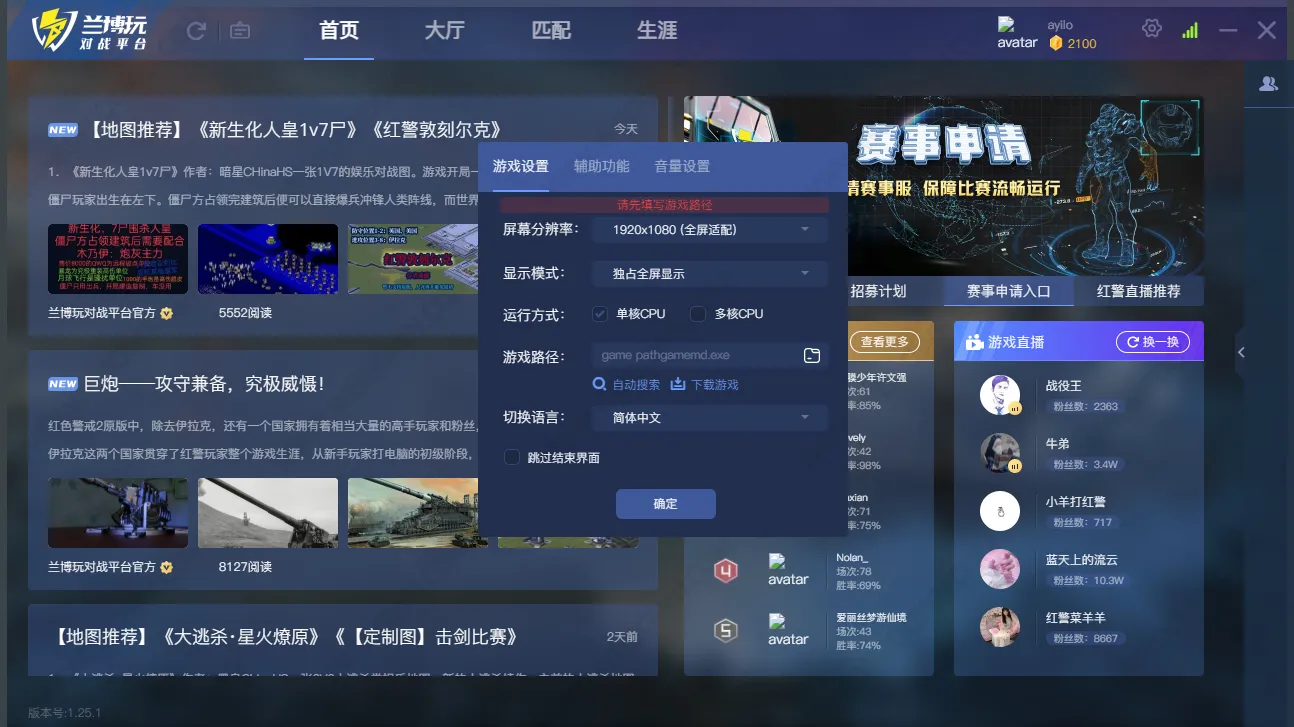Switch to the 辅助功能 tab

pyautogui.click(x=602, y=166)
